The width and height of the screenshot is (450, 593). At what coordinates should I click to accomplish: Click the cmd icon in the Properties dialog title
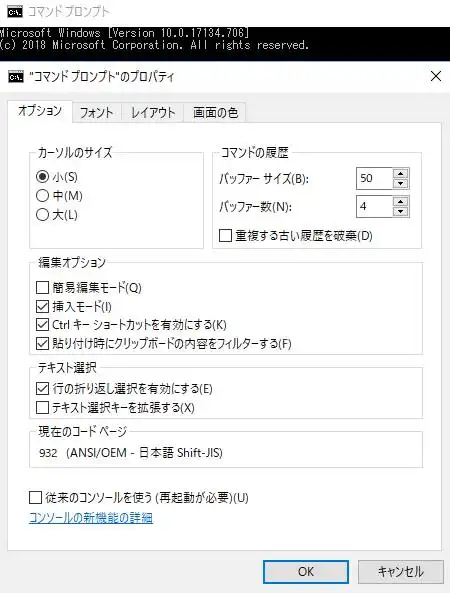pos(16,77)
